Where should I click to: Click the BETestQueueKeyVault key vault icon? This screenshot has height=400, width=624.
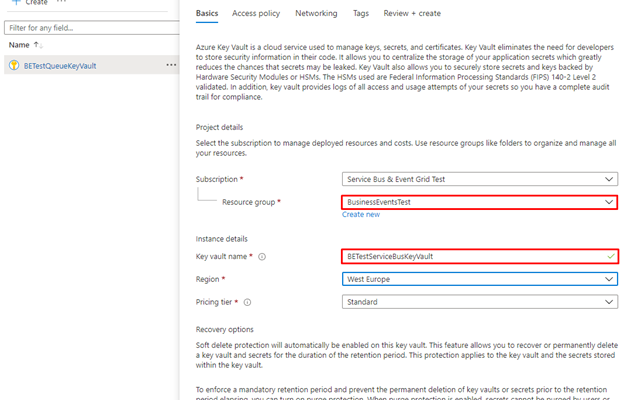[14, 65]
